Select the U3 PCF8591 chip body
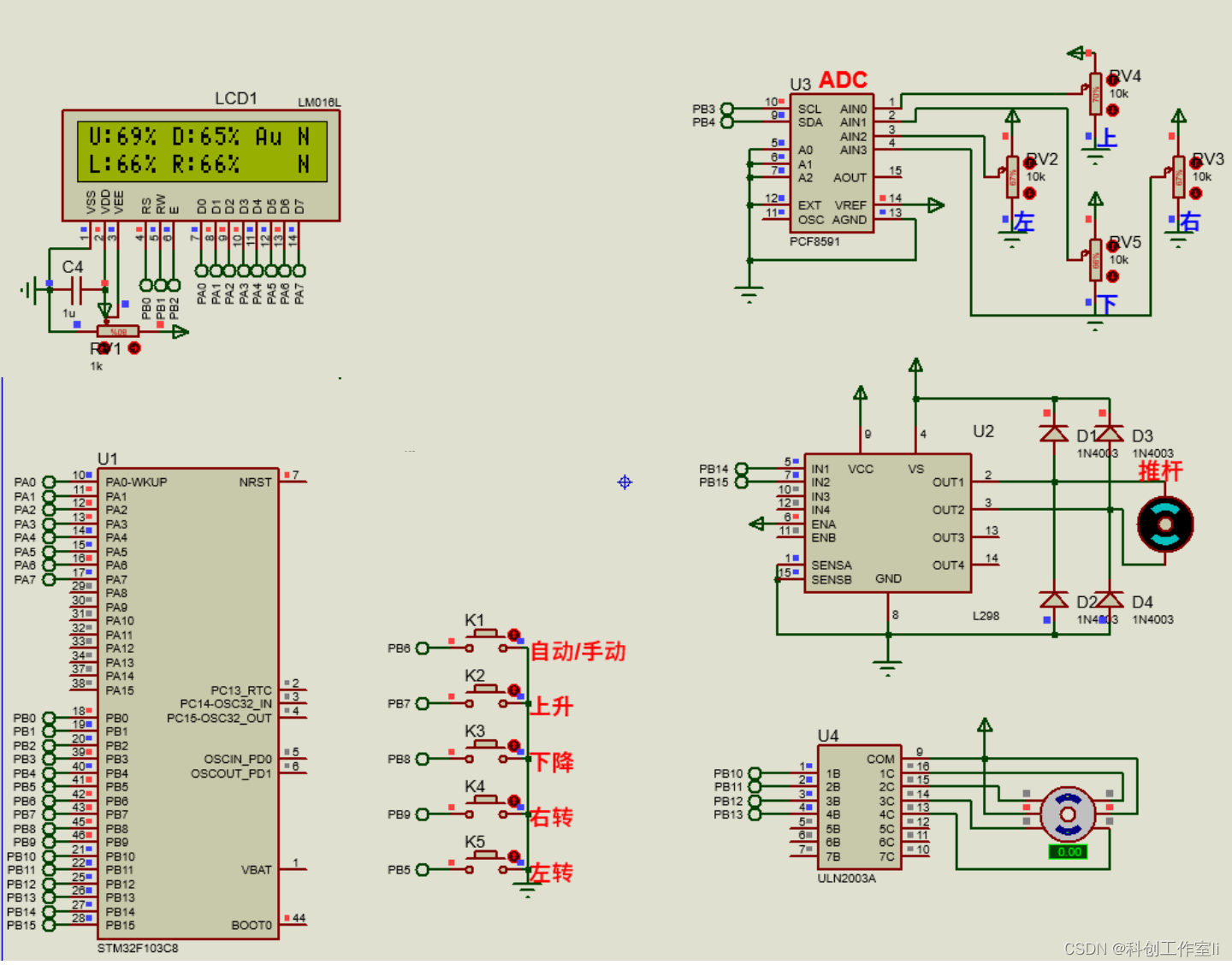 [x=831, y=163]
